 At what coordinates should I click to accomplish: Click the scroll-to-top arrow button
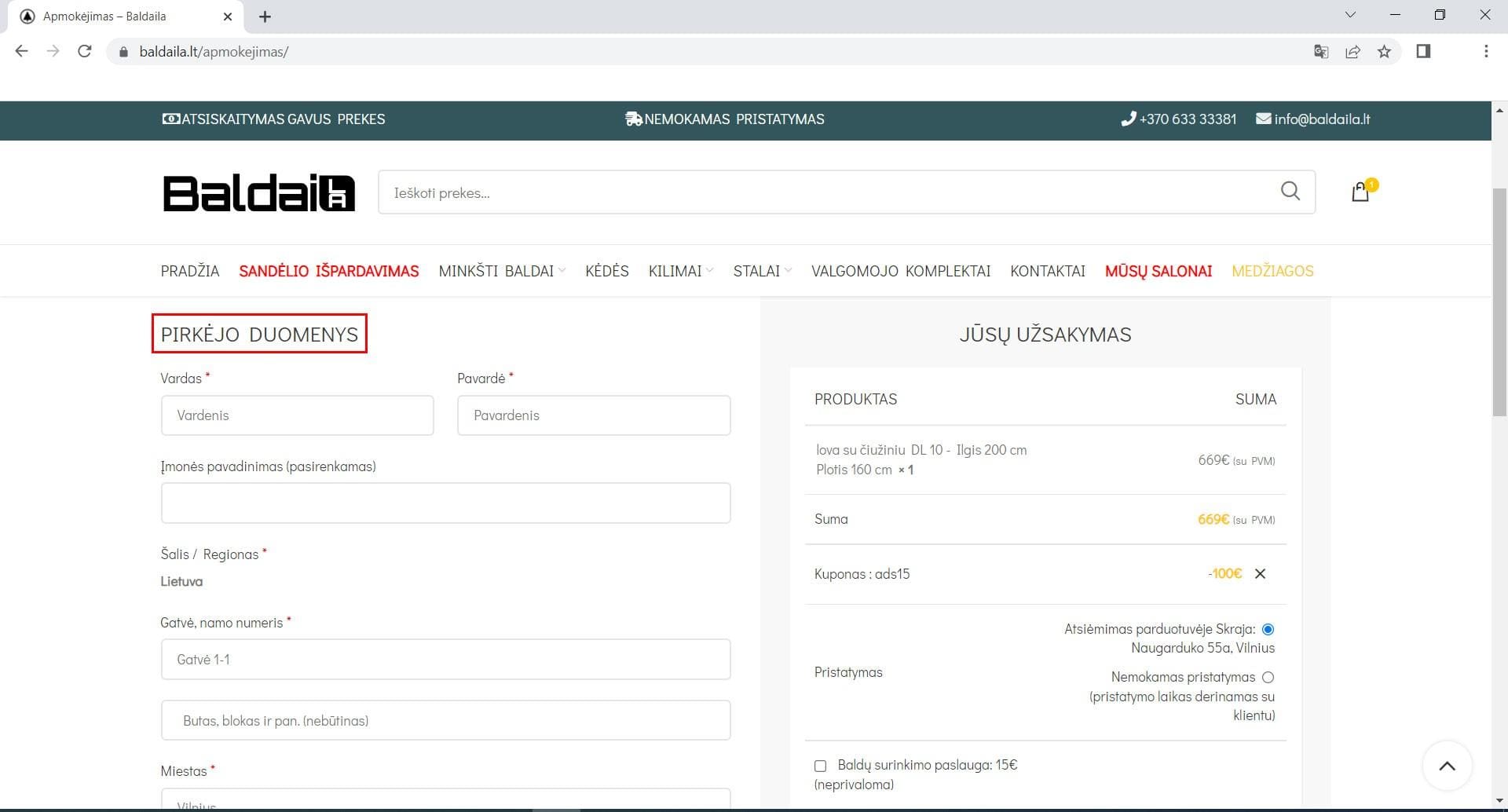point(1447,766)
